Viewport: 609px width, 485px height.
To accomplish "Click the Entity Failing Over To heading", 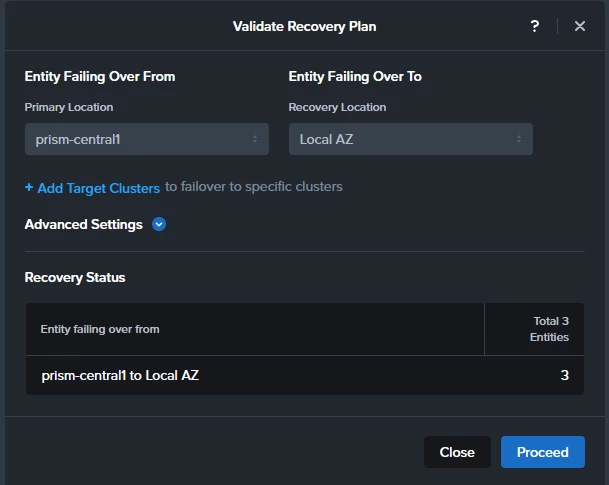I will pos(355,76).
